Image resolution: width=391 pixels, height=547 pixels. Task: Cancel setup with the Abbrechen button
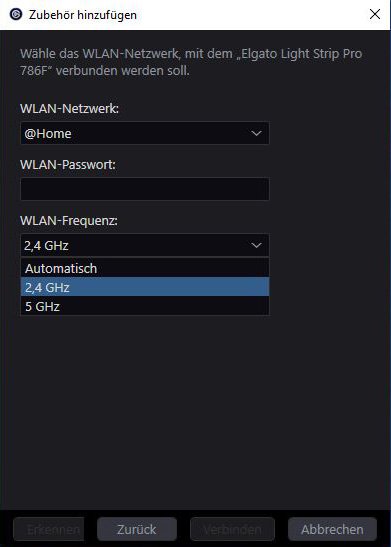332,529
